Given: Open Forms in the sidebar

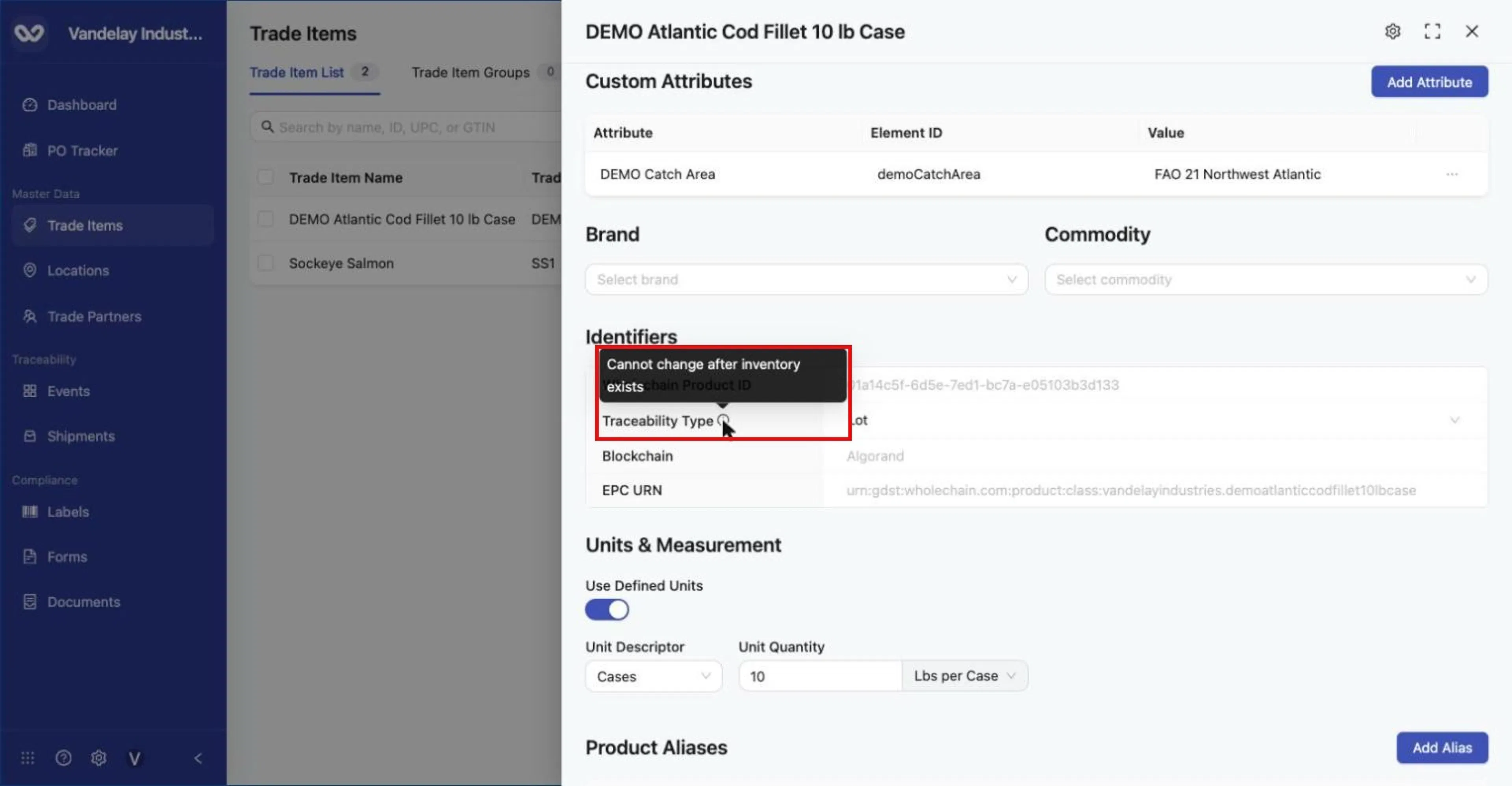Looking at the screenshot, I should (x=67, y=557).
